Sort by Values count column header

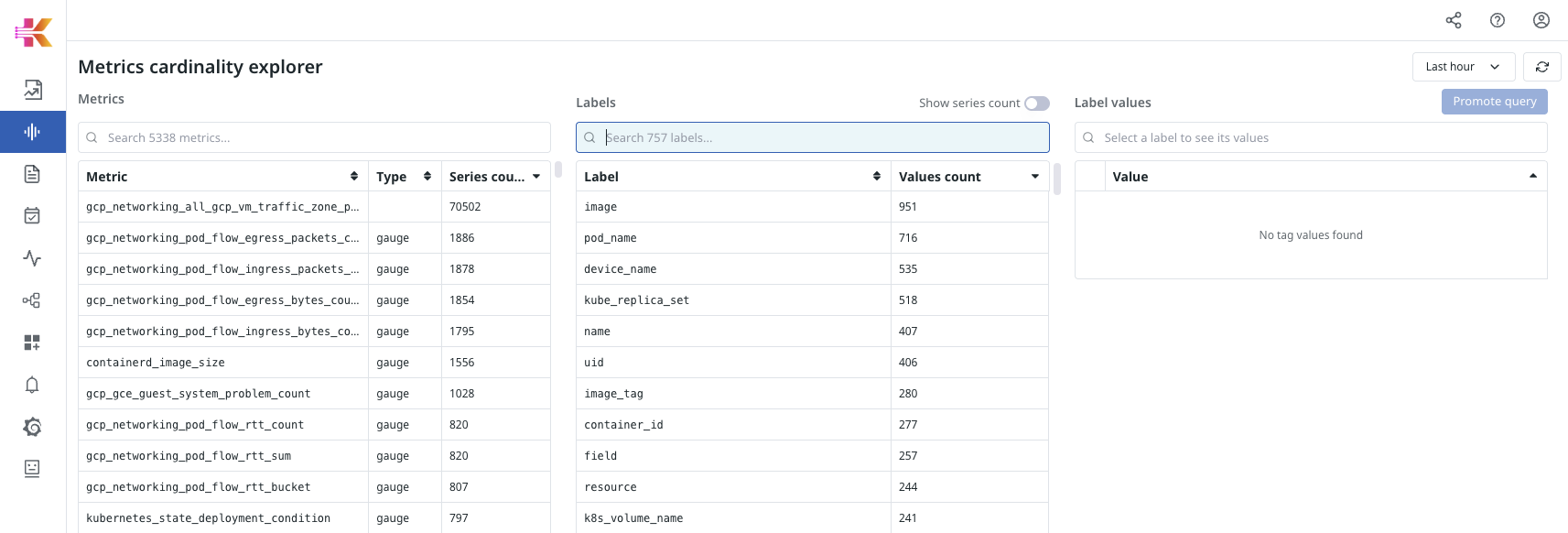(969, 177)
